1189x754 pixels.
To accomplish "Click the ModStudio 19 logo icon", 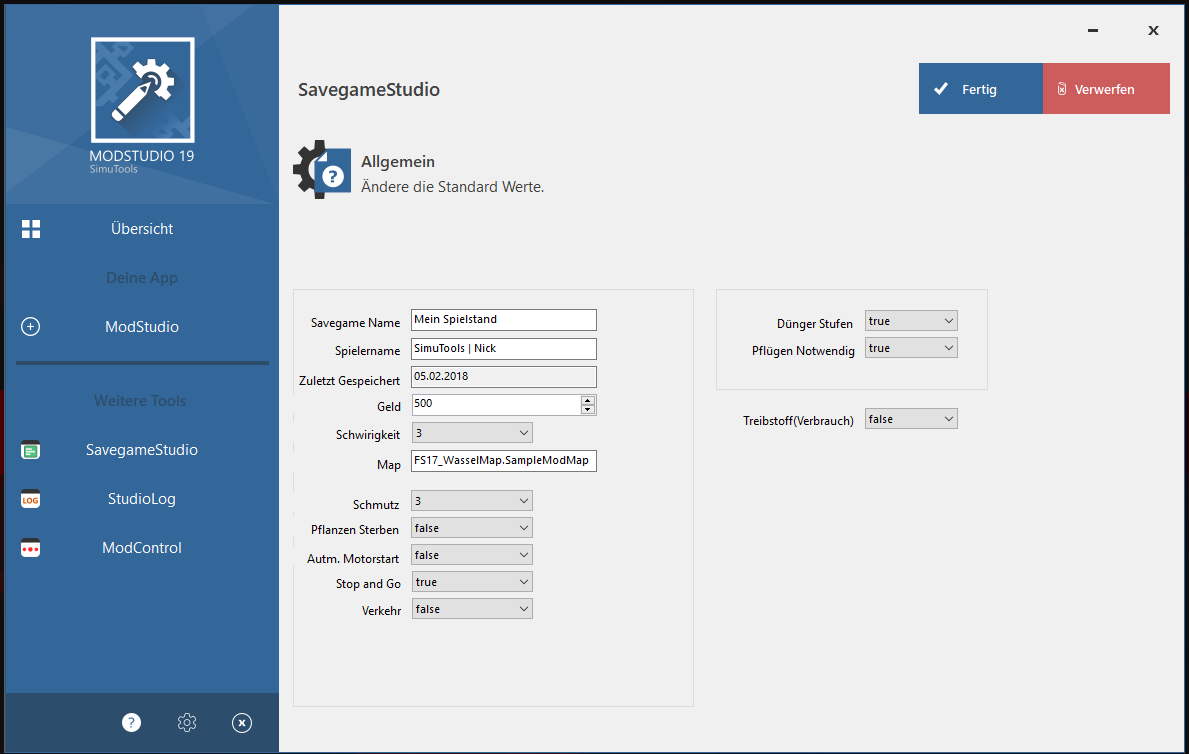I will click(142, 90).
